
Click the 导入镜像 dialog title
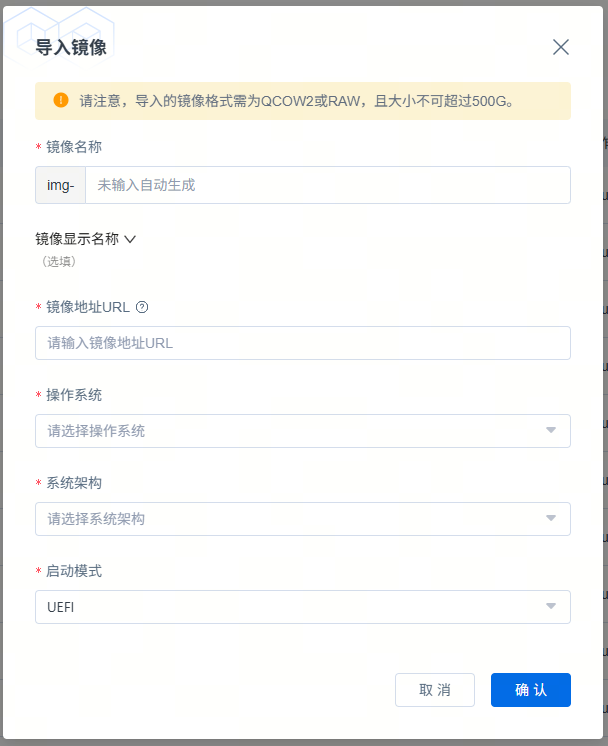click(x=71, y=47)
